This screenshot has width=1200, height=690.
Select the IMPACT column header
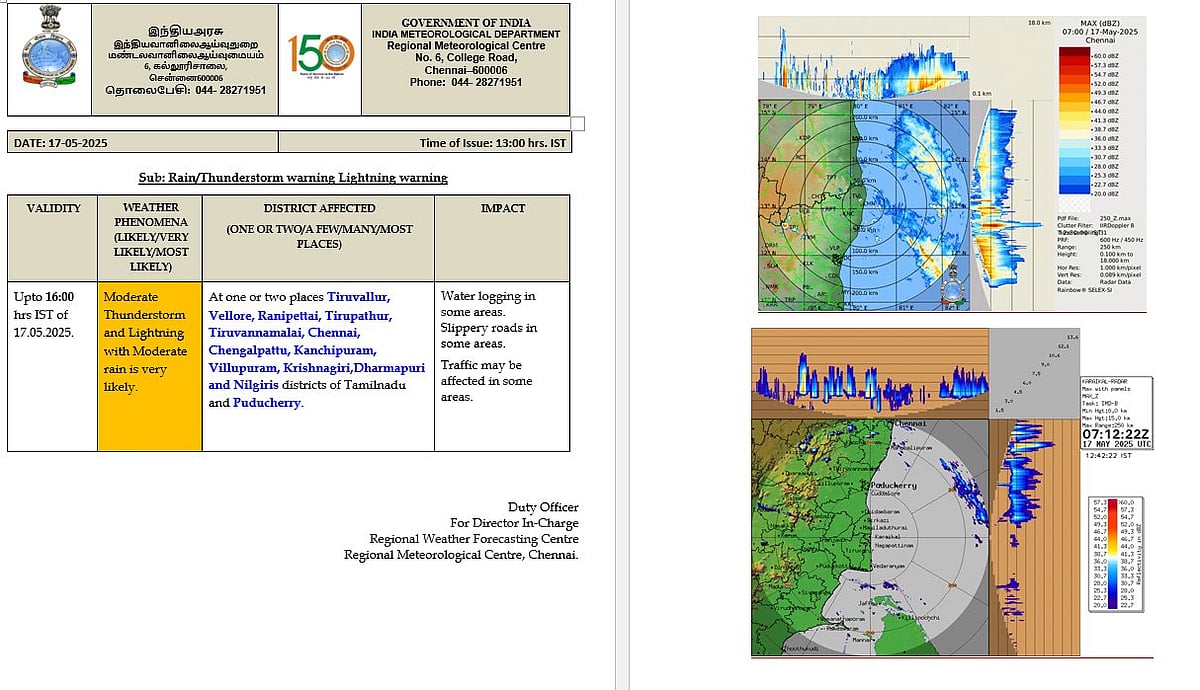click(x=502, y=208)
